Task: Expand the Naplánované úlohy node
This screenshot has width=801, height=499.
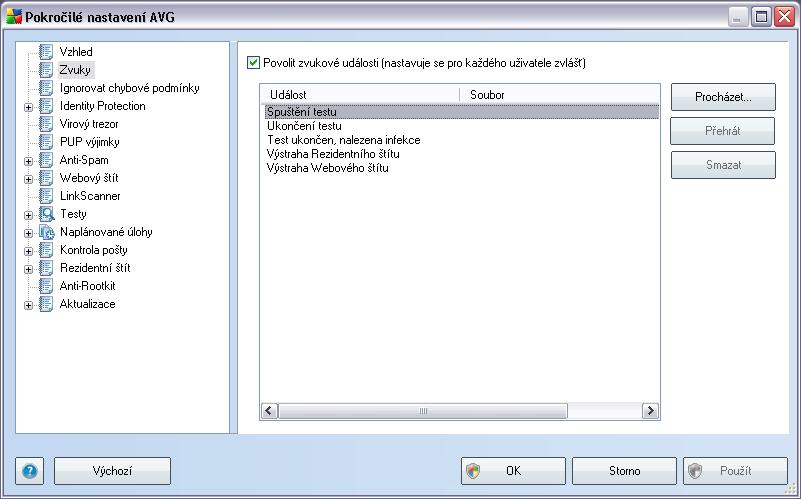Action: pyautogui.click(x=29, y=233)
